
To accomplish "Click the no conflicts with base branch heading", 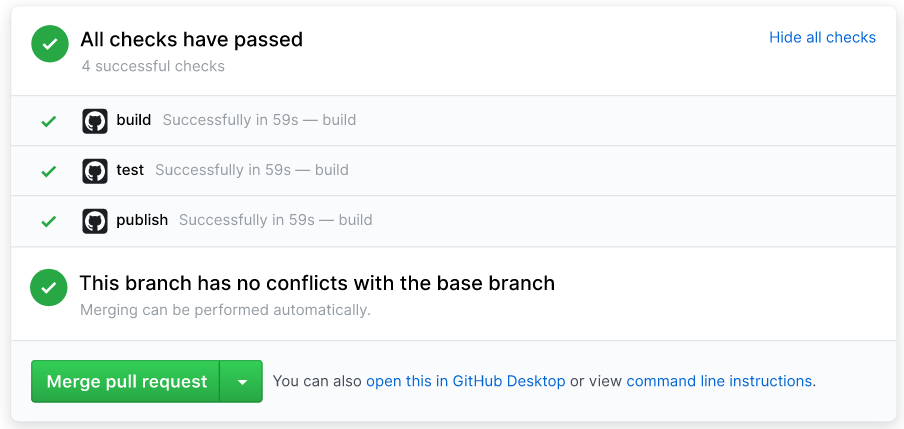I will click(317, 283).
